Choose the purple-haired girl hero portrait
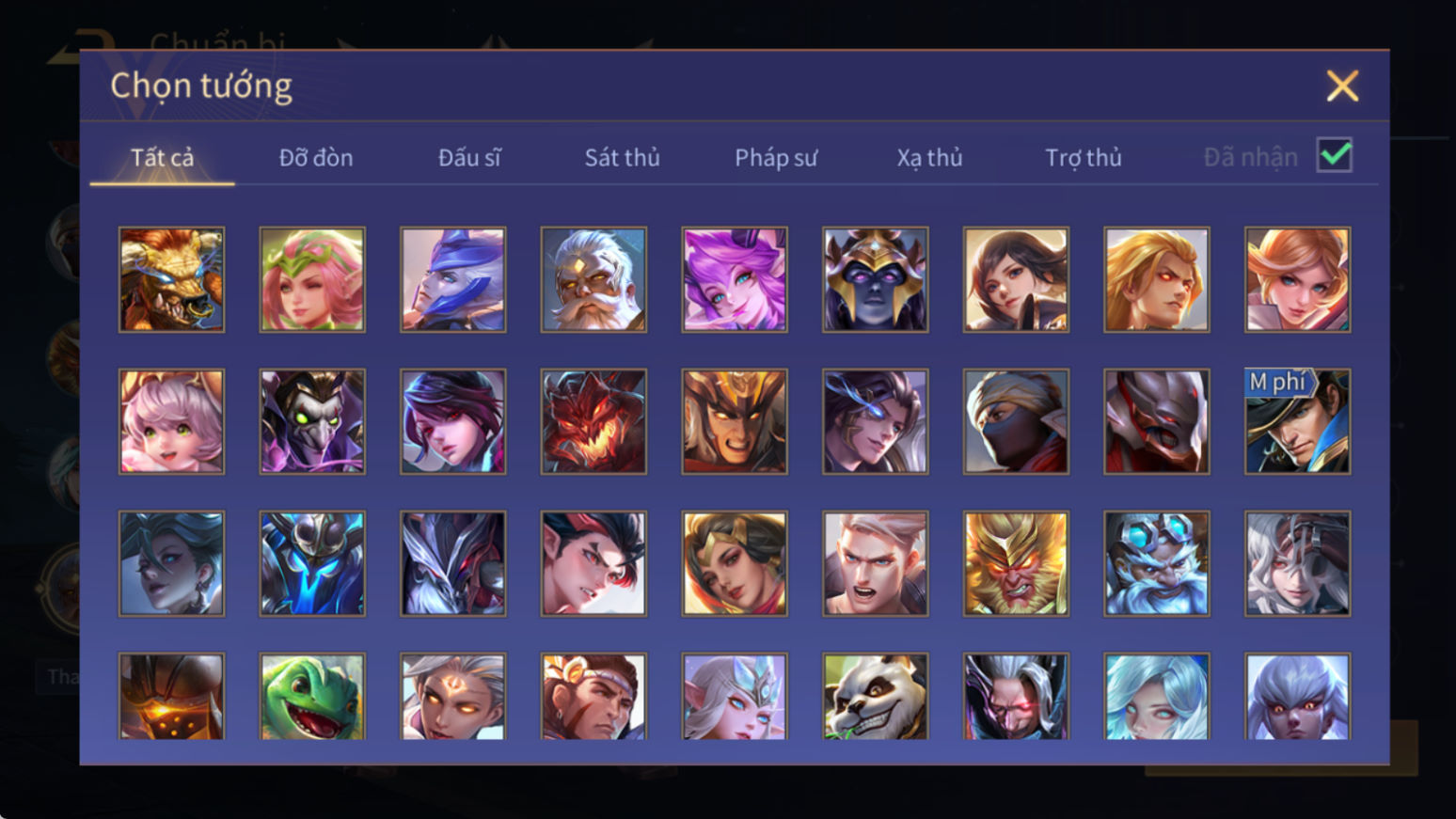Screen dimensions: 1456x819 pos(735,279)
